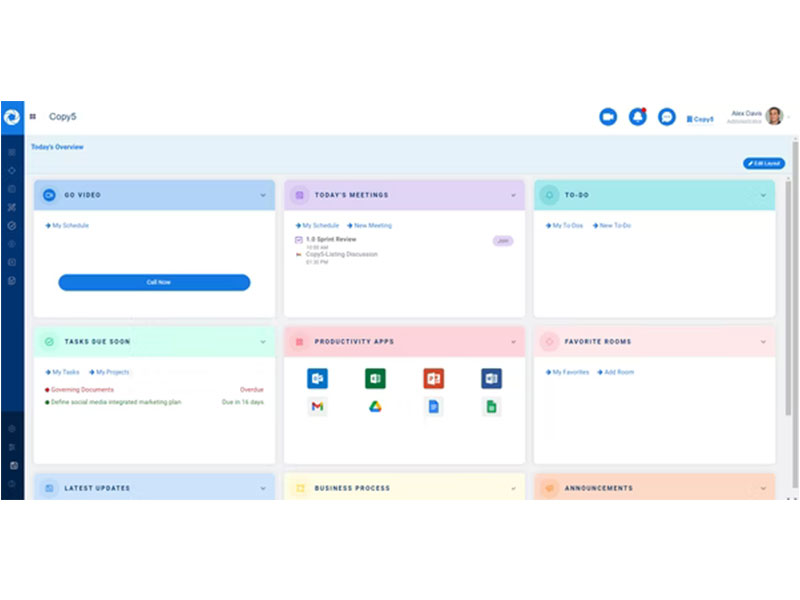
Task: Open the chat messages icon in the header
Action: pos(668,117)
